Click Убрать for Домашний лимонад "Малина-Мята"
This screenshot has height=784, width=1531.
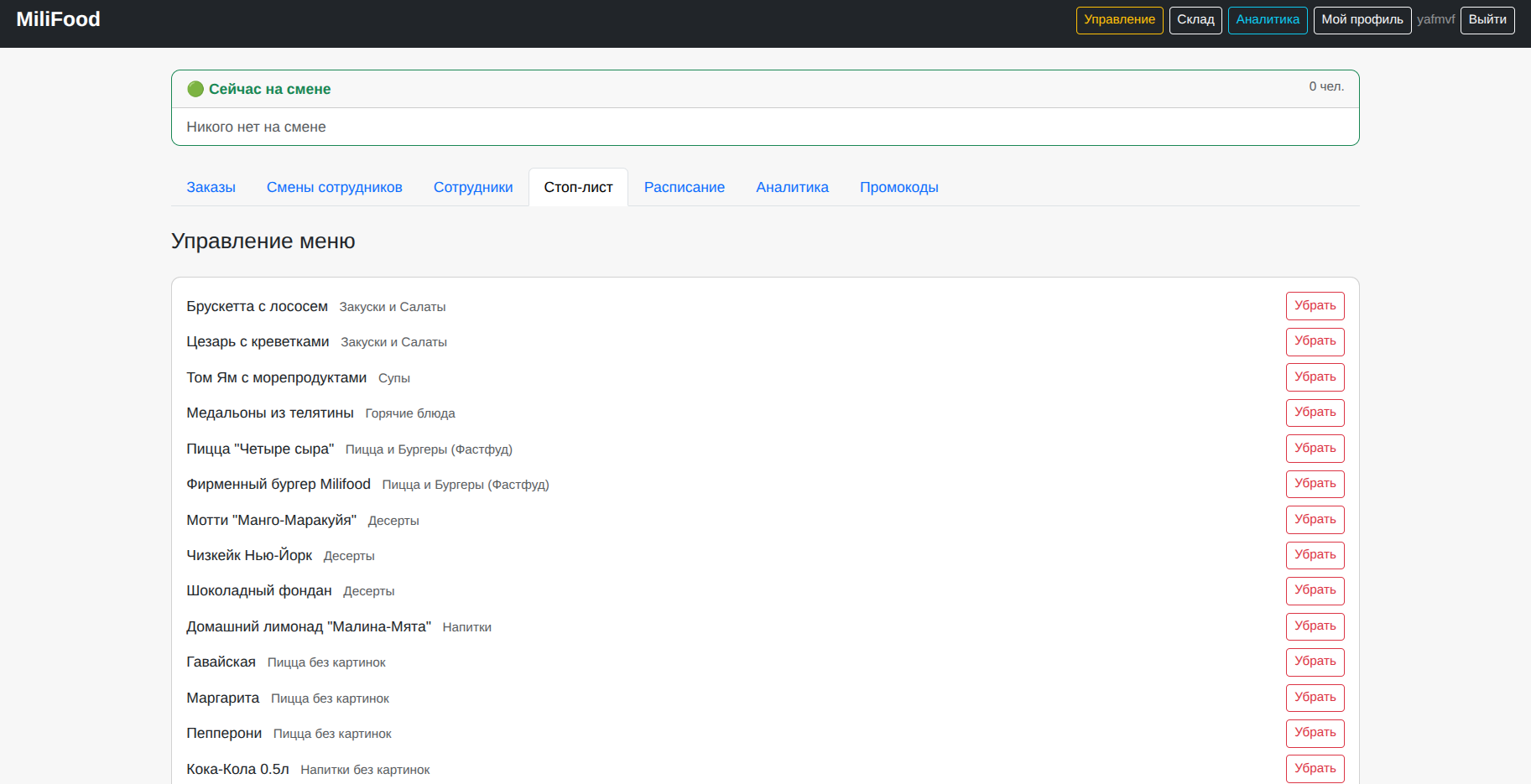(x=1315, y=626)
